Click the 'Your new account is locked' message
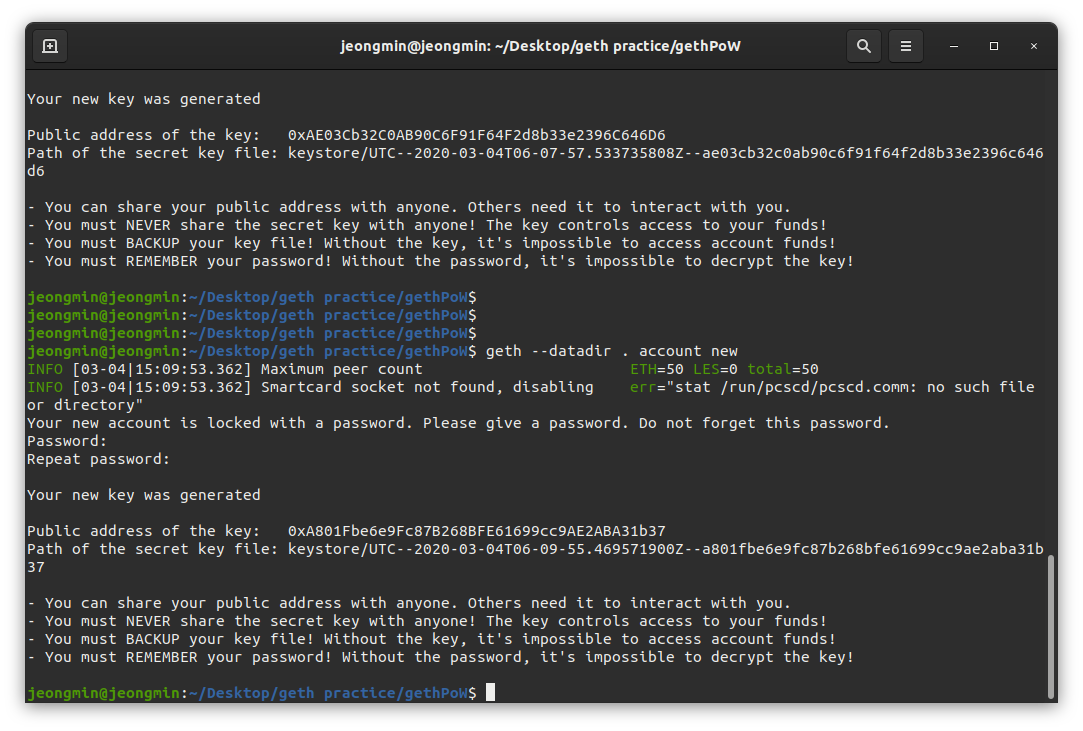This screenshot has height=731, width=1083. pyautogui.click(x=458, y=423)
